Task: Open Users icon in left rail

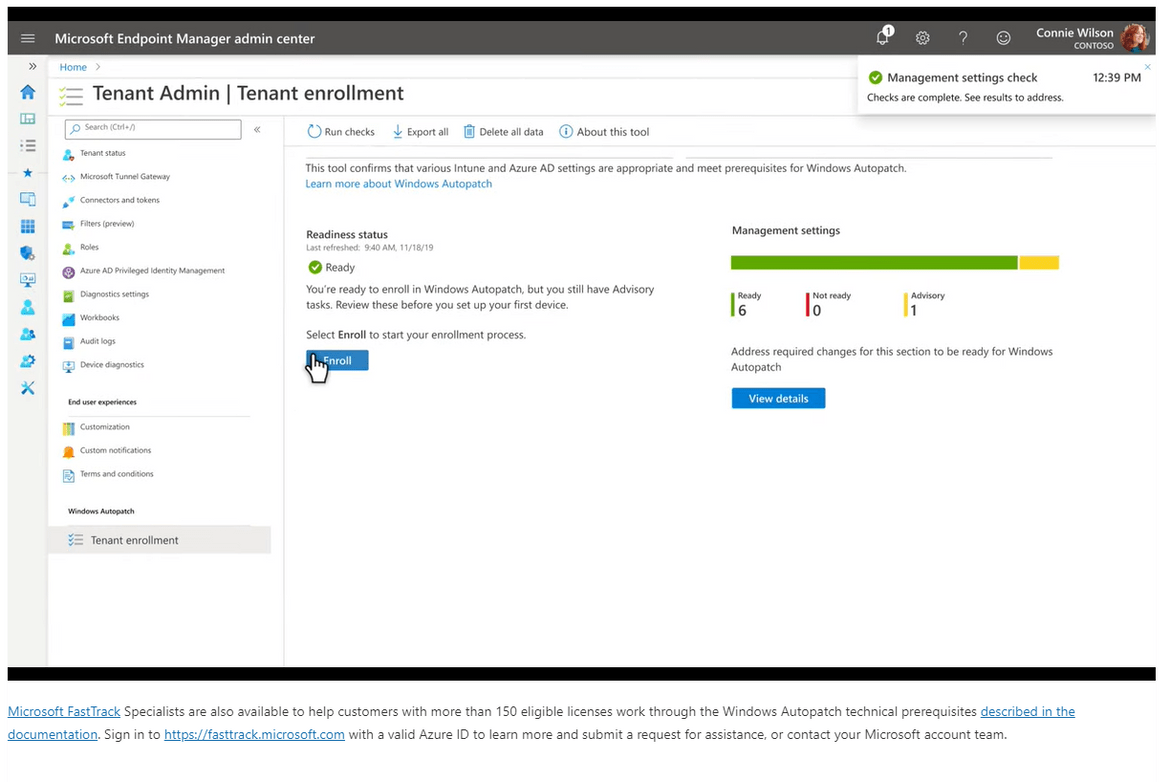Action: (28, 307)
